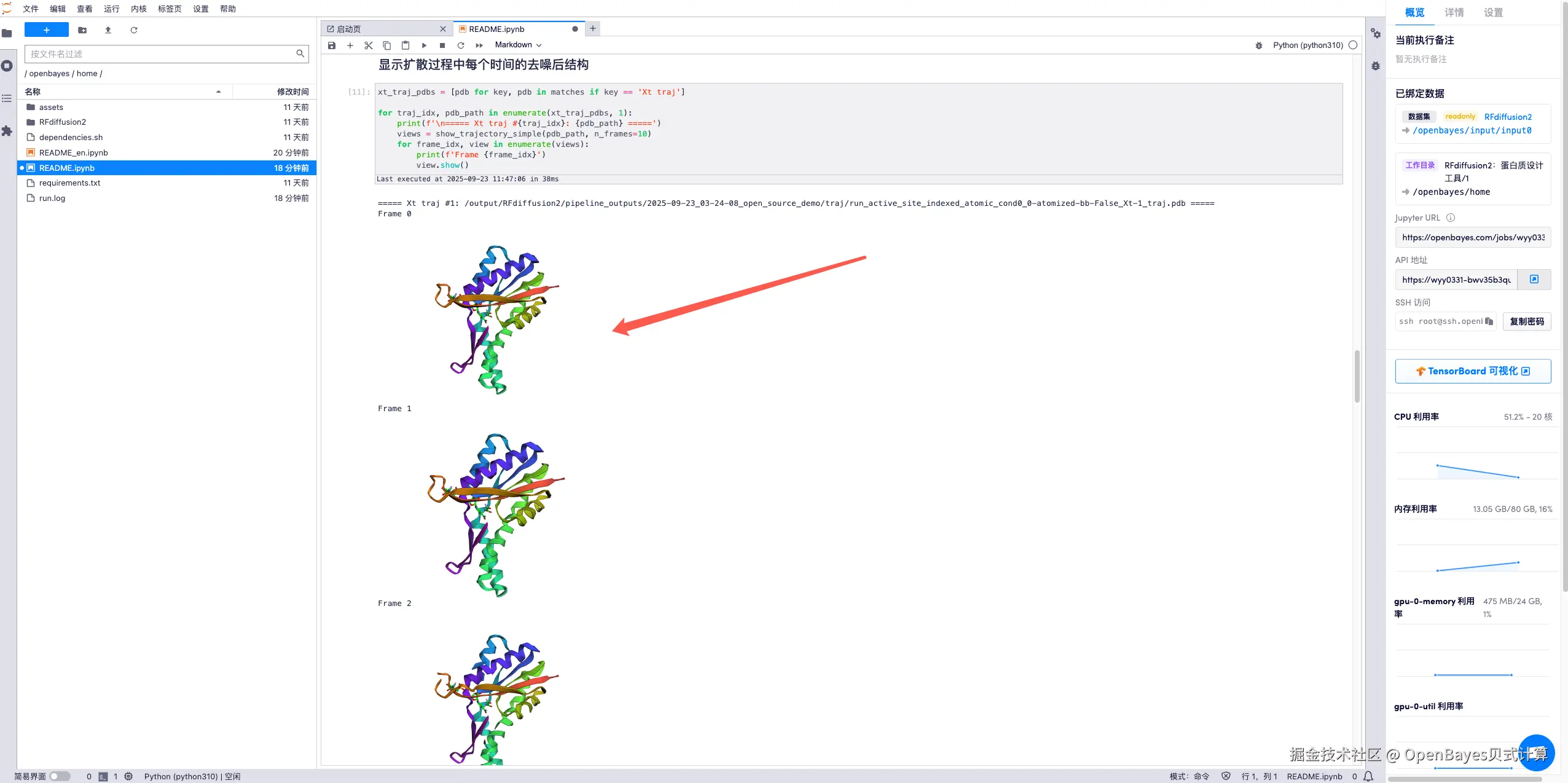The image size is (1568, 783).
Task: Interrupt the kernel with the stop icon
Action: point(442,45)
